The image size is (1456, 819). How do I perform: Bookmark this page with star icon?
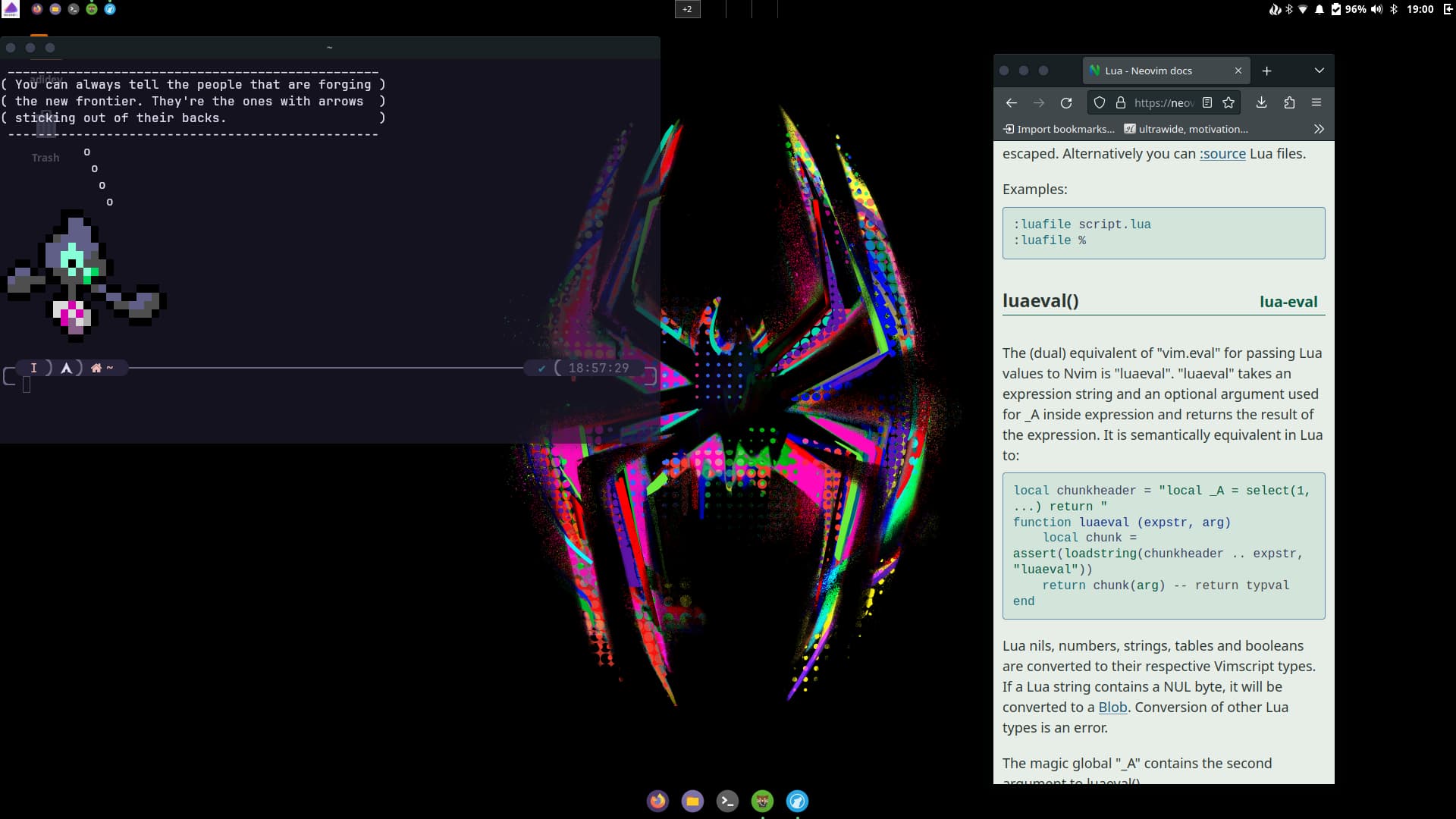point(1228,102)
